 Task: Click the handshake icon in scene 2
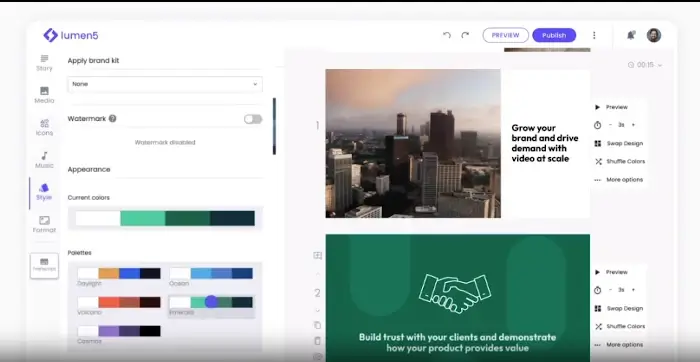point(454,293)
